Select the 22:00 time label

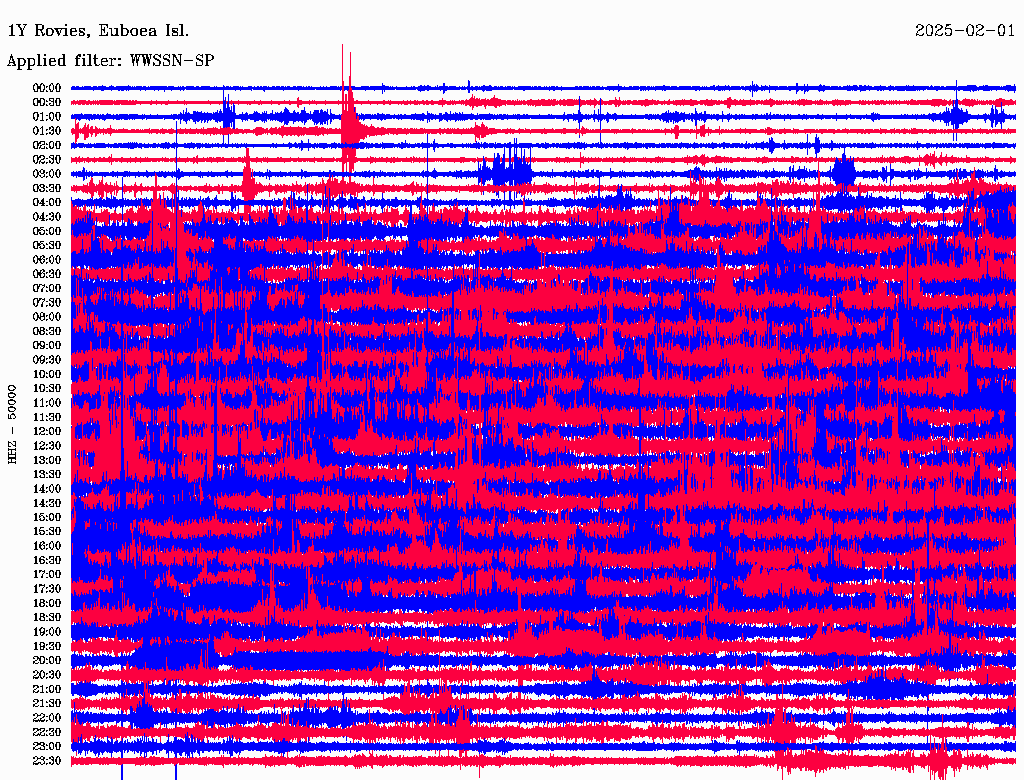[x=47, y=717]
